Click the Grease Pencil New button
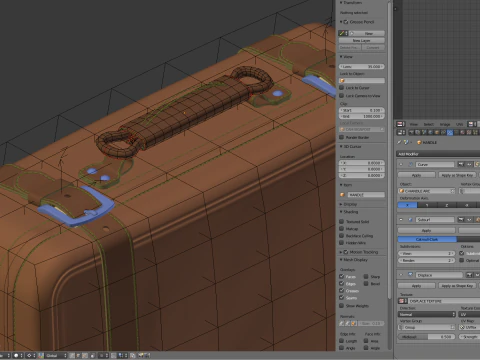 368,33
